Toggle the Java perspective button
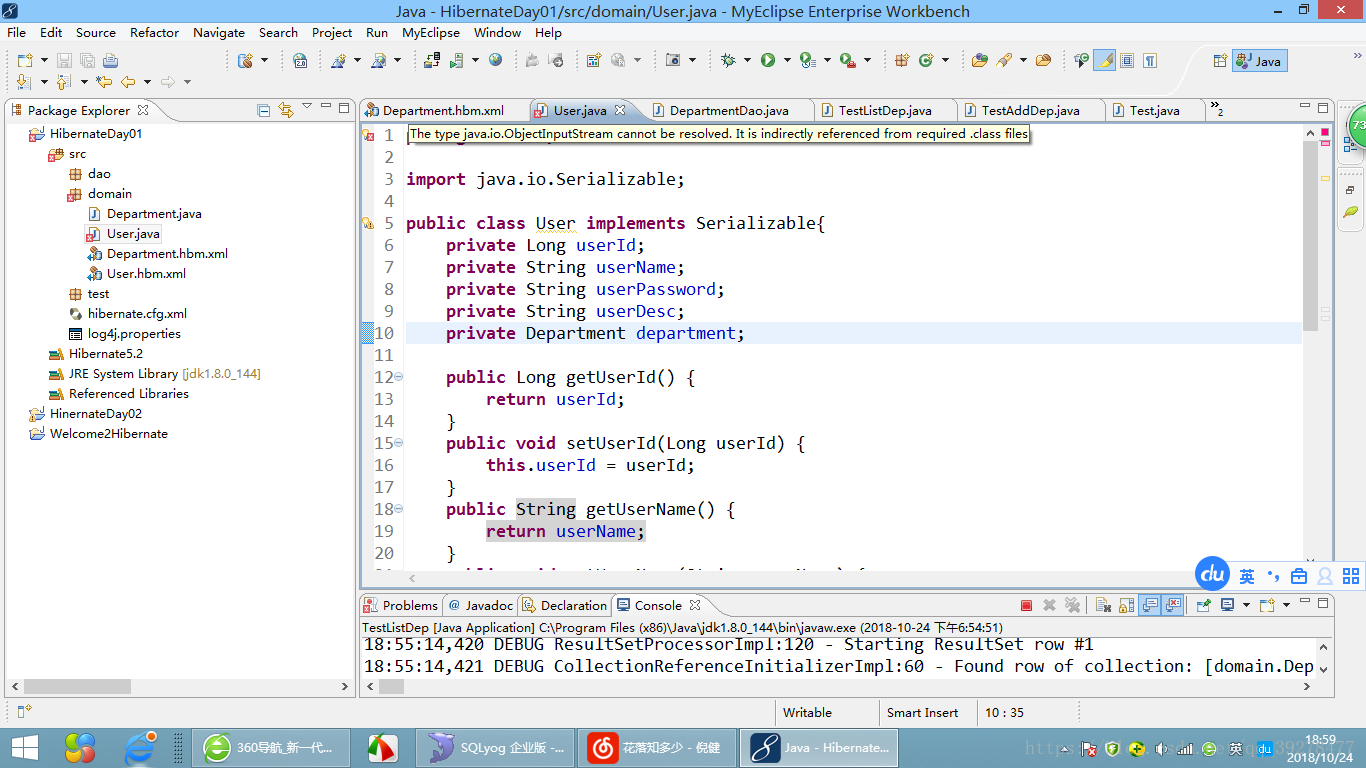 1259,61
